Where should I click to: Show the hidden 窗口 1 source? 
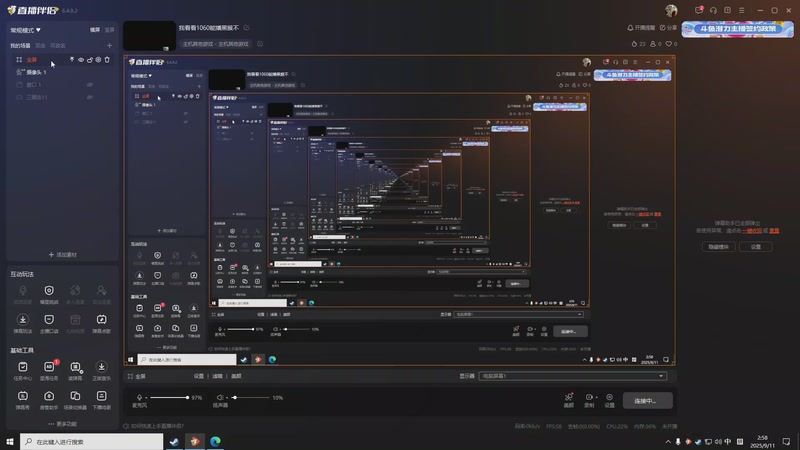[x=90, y=85]
